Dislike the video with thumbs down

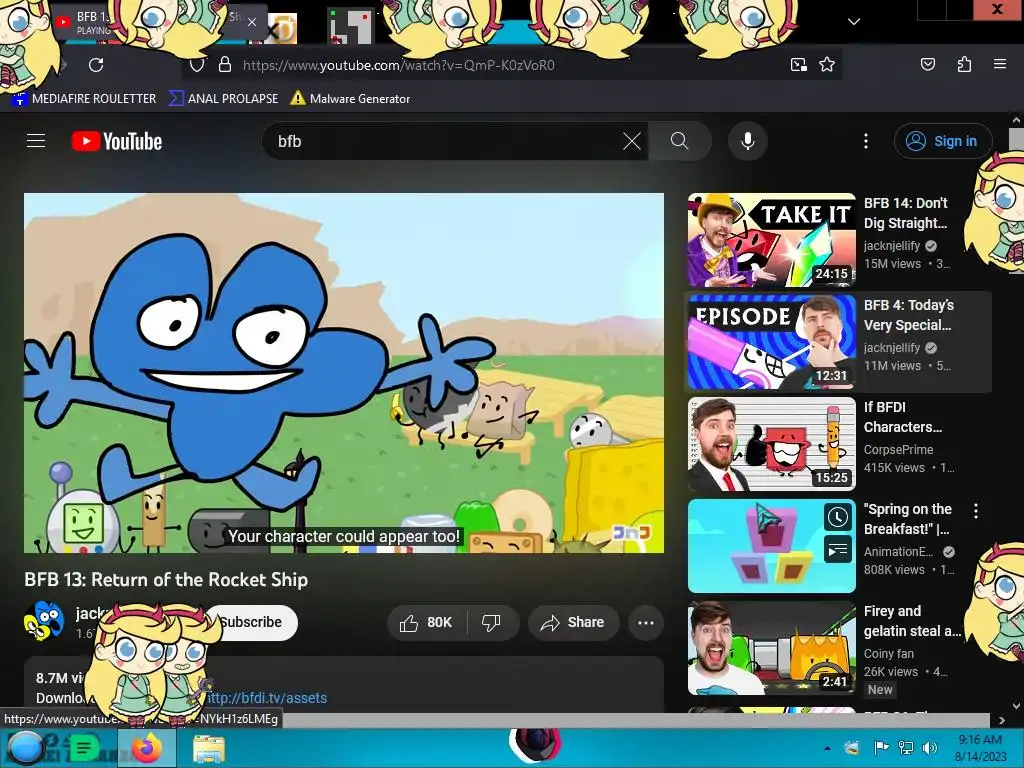tap(492, 622)
